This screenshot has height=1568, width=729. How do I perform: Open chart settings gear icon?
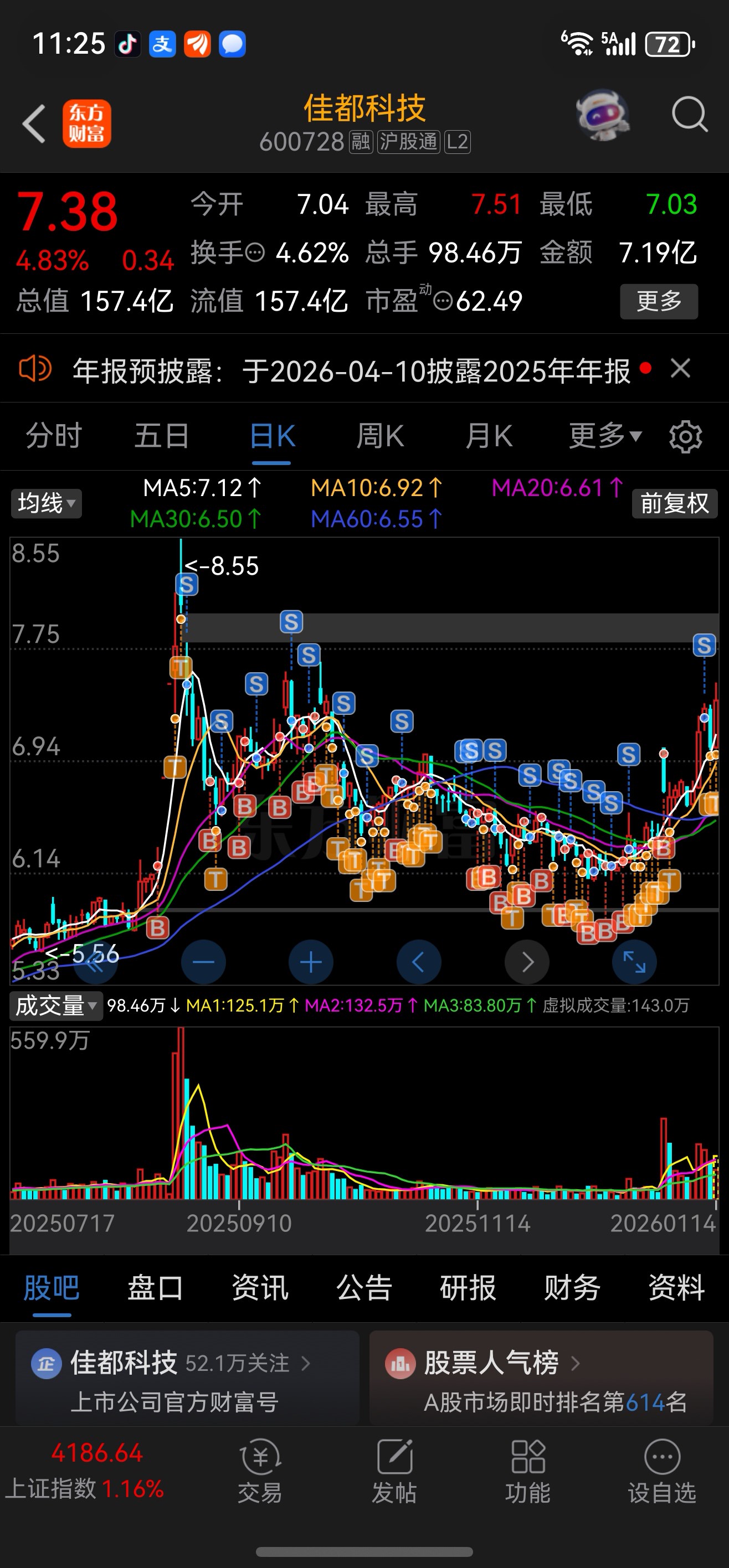pyautogui.click(x=685, y=436)
